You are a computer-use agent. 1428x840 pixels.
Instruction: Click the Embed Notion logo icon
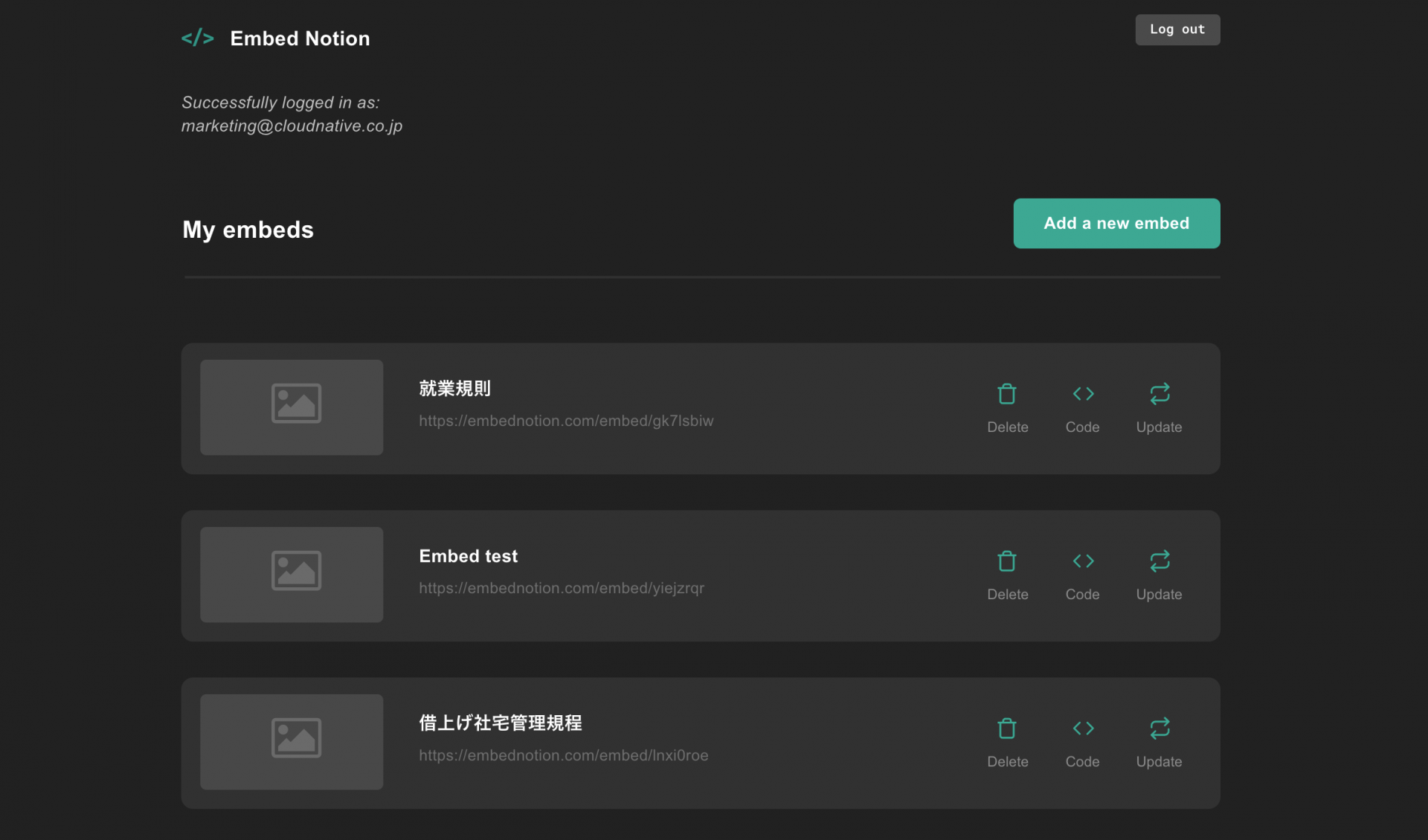coord(197,37)
